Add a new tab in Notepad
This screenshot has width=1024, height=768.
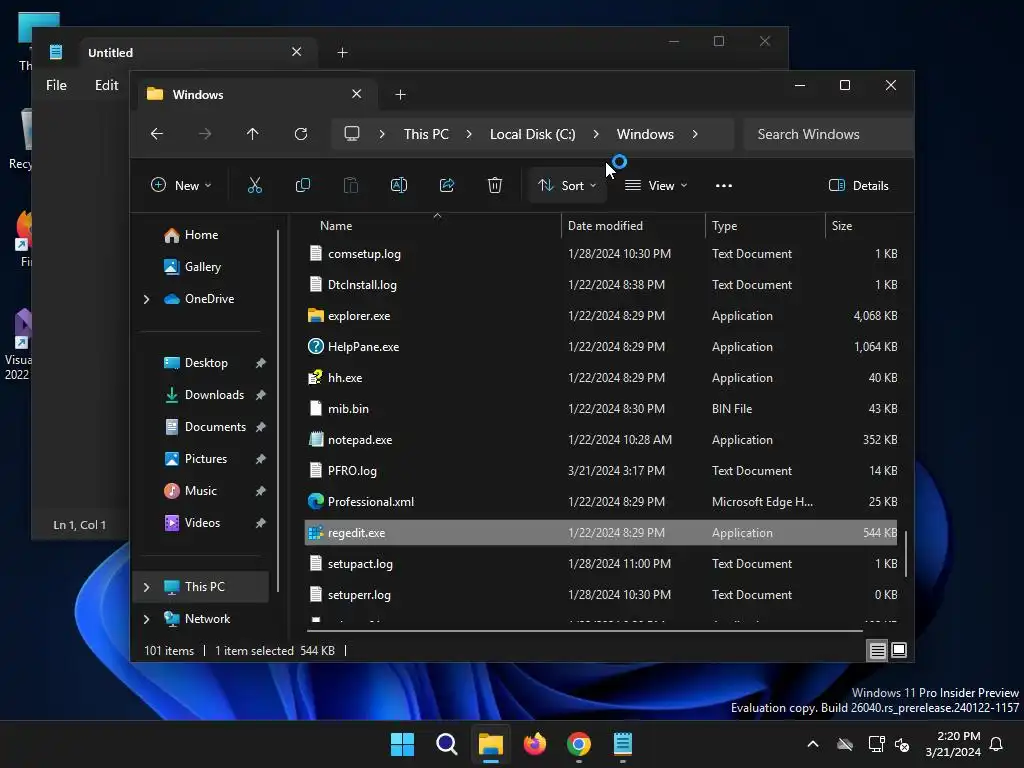pos(342,52)
